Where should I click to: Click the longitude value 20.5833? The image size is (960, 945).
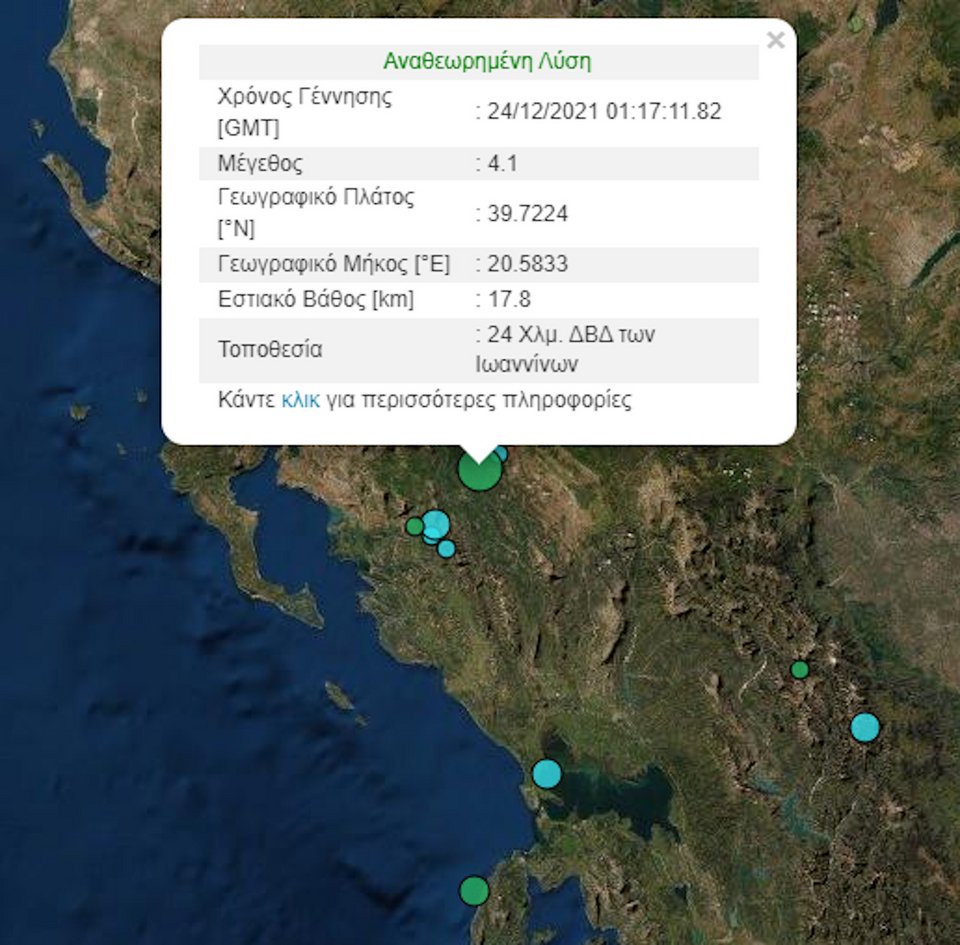(528, 264)
